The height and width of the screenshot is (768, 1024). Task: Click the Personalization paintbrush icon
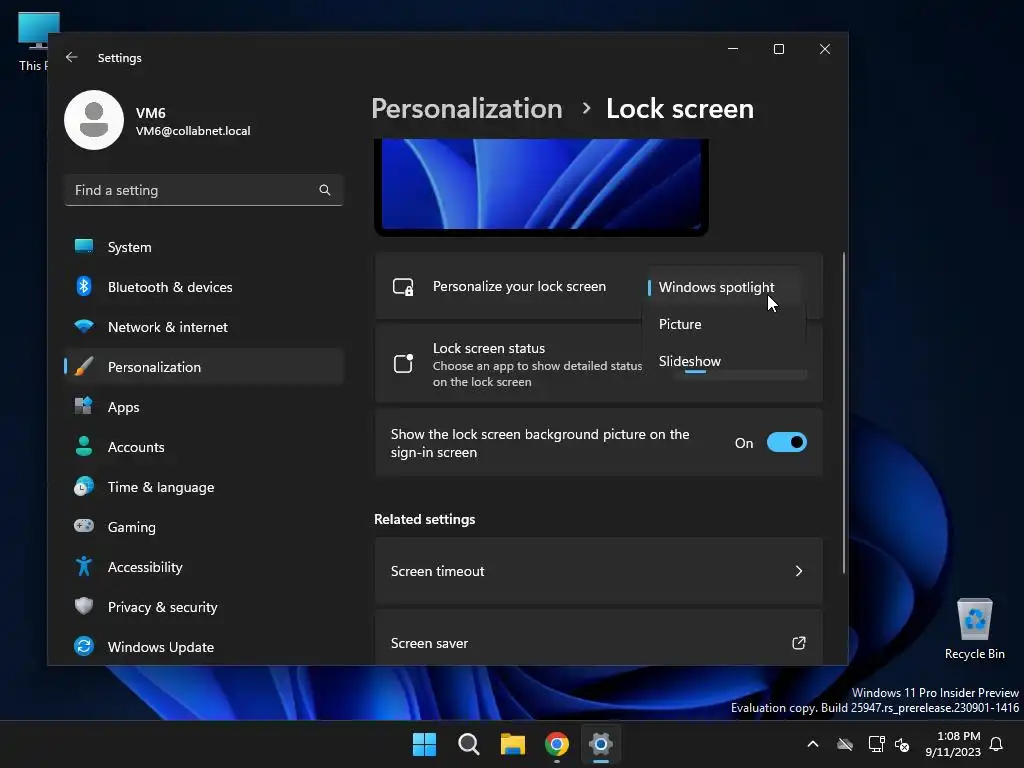point(84,366)
